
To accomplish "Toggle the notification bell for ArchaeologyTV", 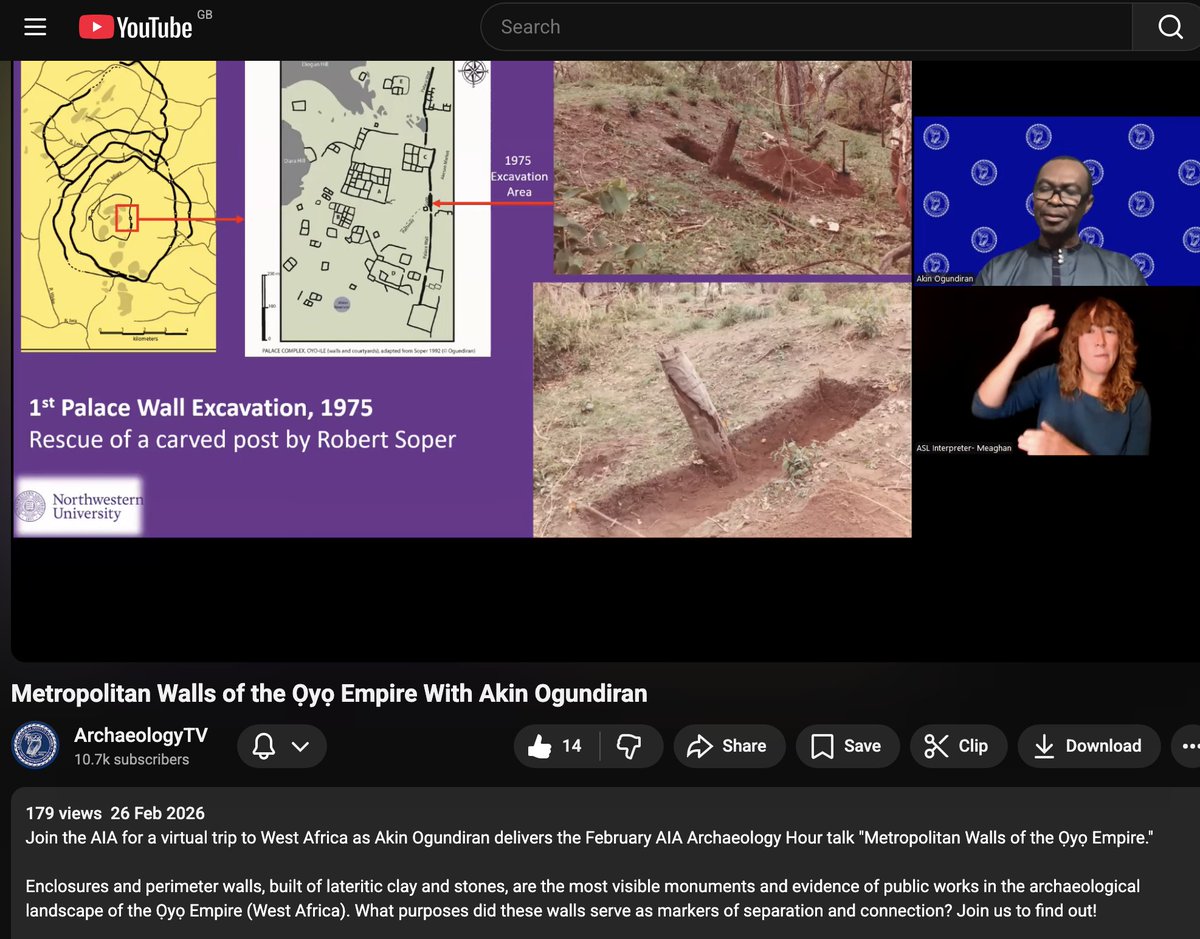I will click(x=262, y=745).
